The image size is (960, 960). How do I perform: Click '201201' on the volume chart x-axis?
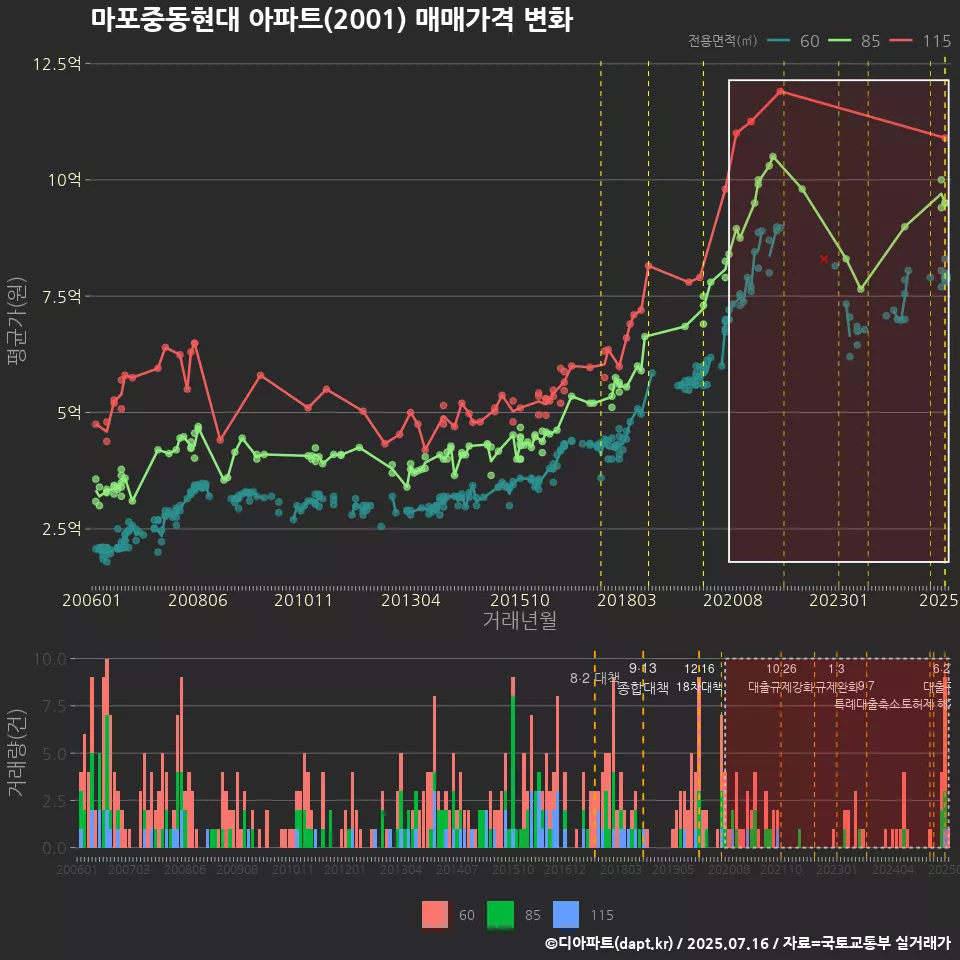click(345, 869)
